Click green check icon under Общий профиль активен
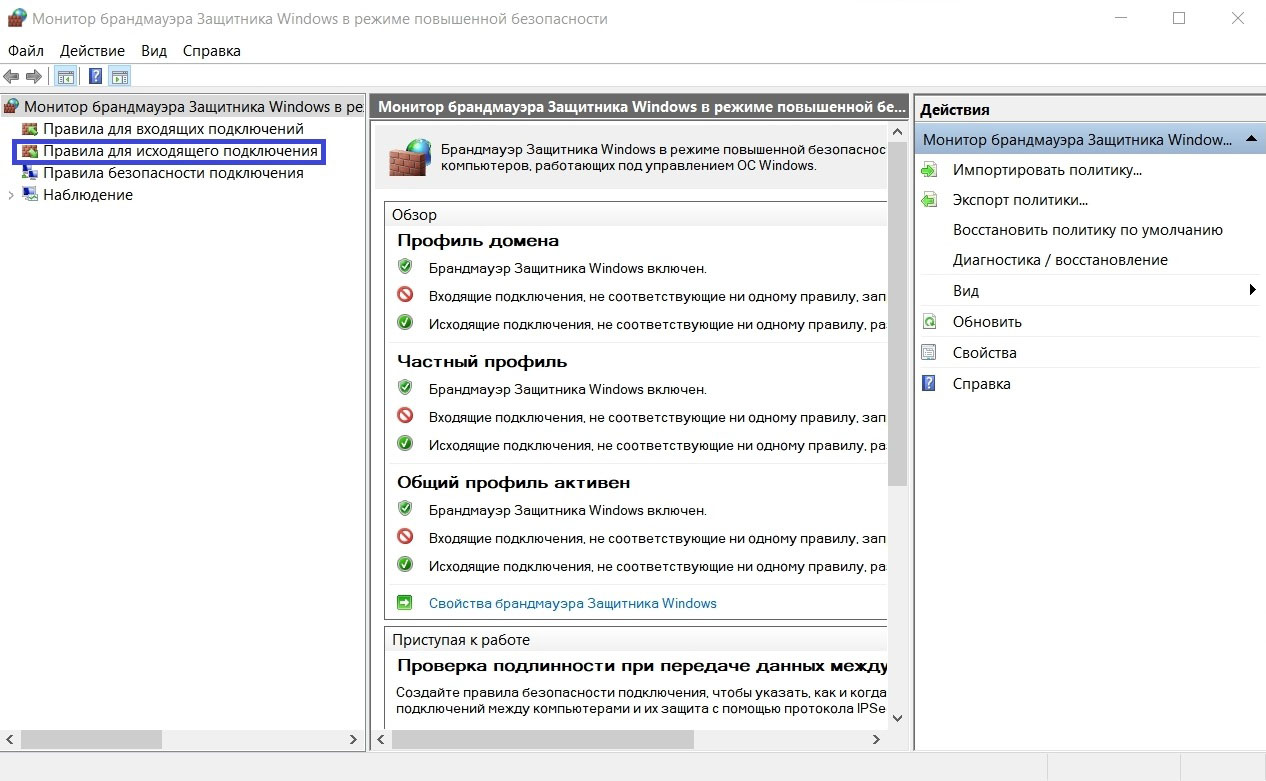Image resolution: width=1266 pixels, height=781 pixels. (405, 565)
